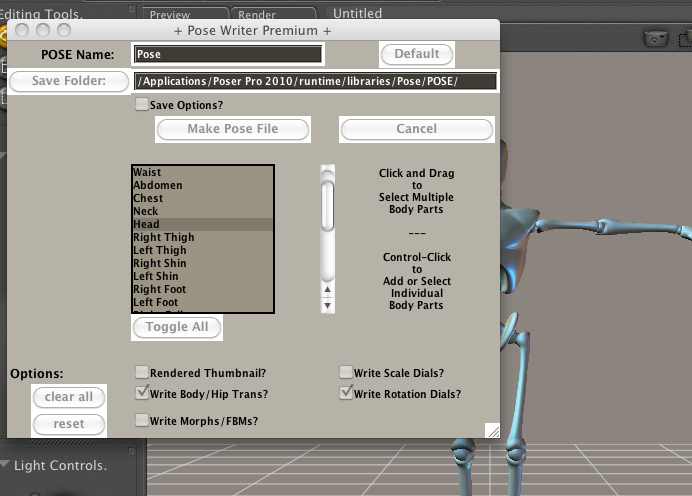Click the Toggle All button
692x496 pixels.
pyautogui.click(x=177, y=327)
